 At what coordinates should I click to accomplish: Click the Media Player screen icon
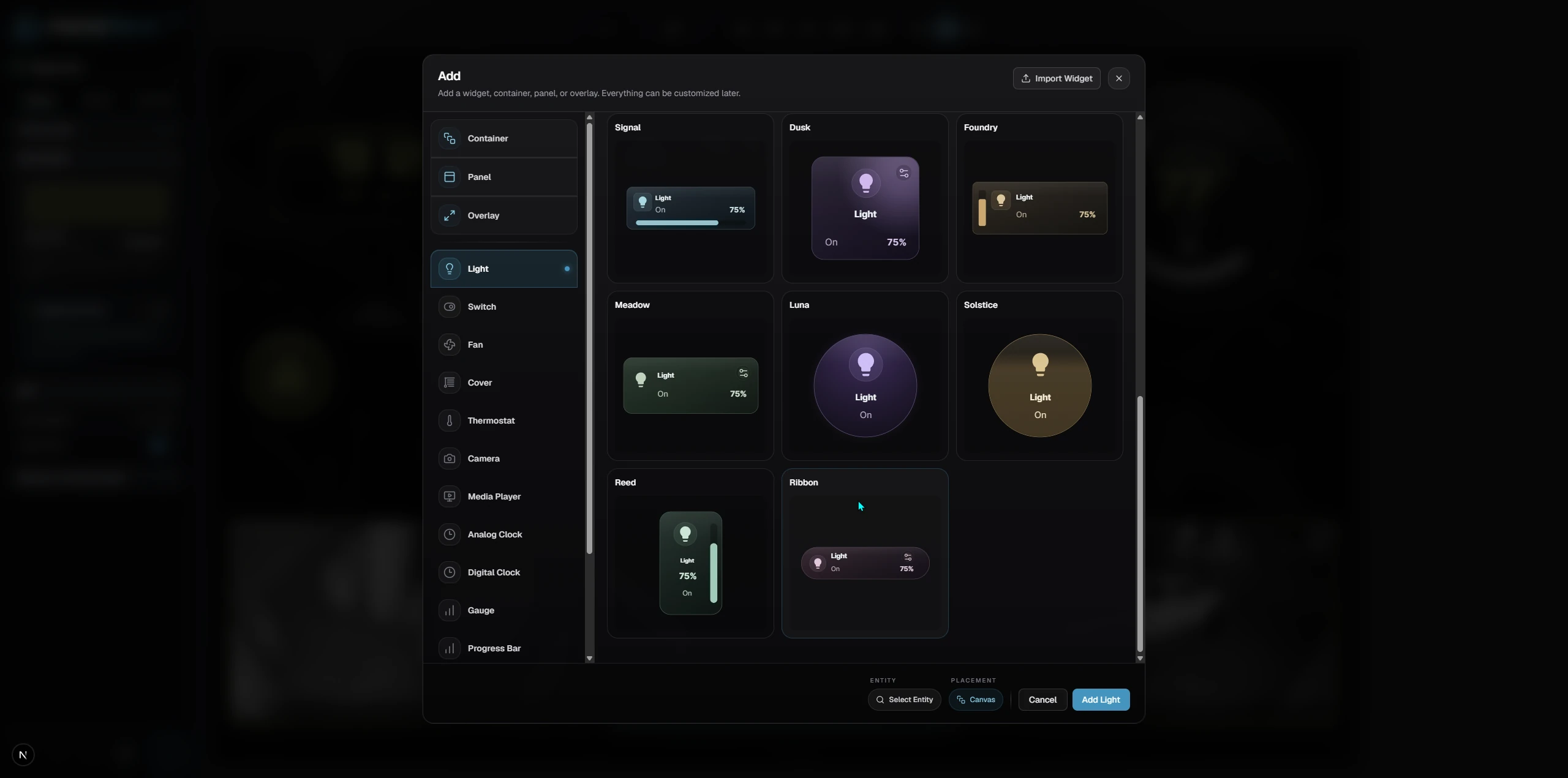coord(450,496)
